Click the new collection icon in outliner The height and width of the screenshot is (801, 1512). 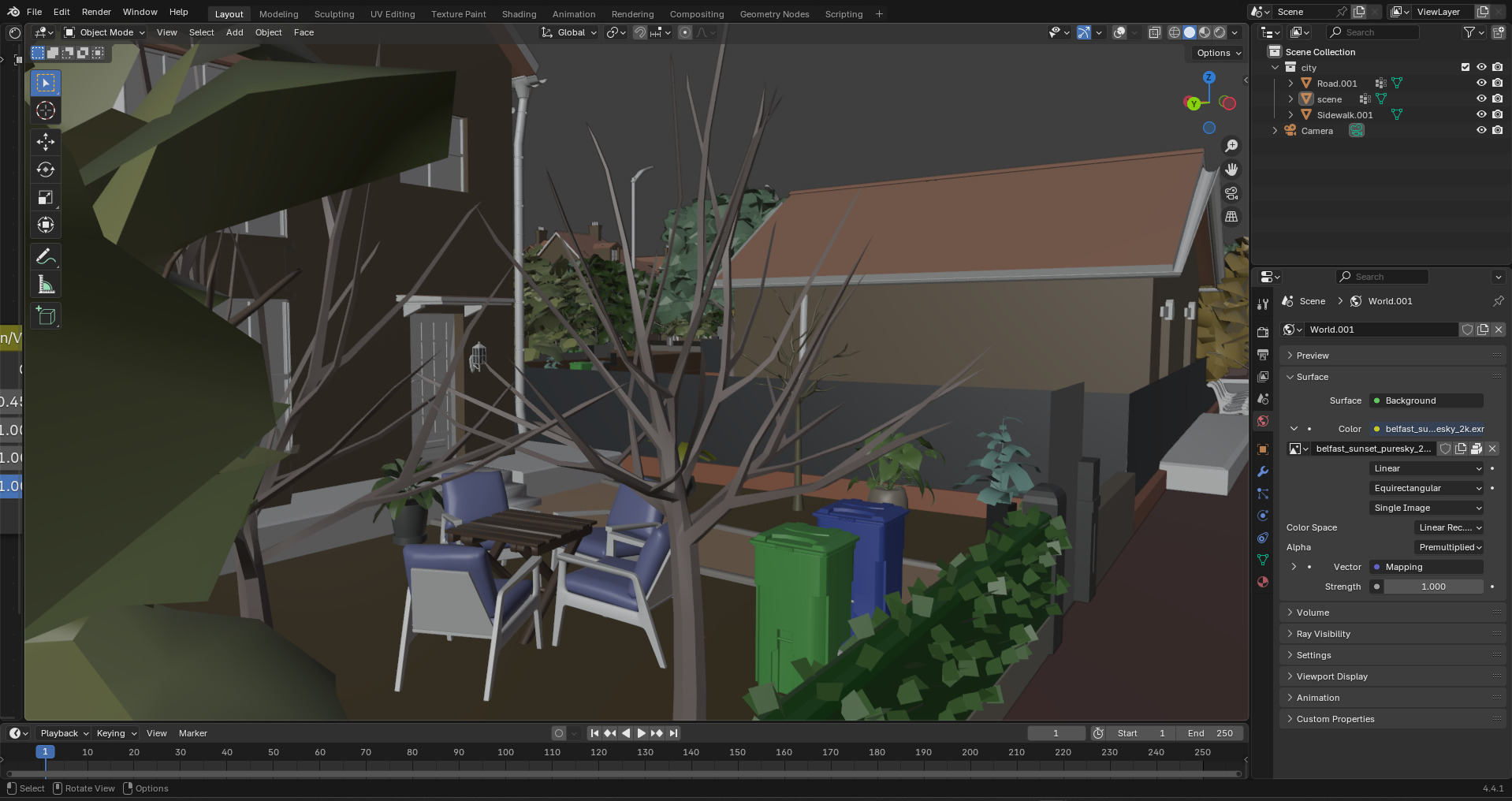tap(1499, 32)
